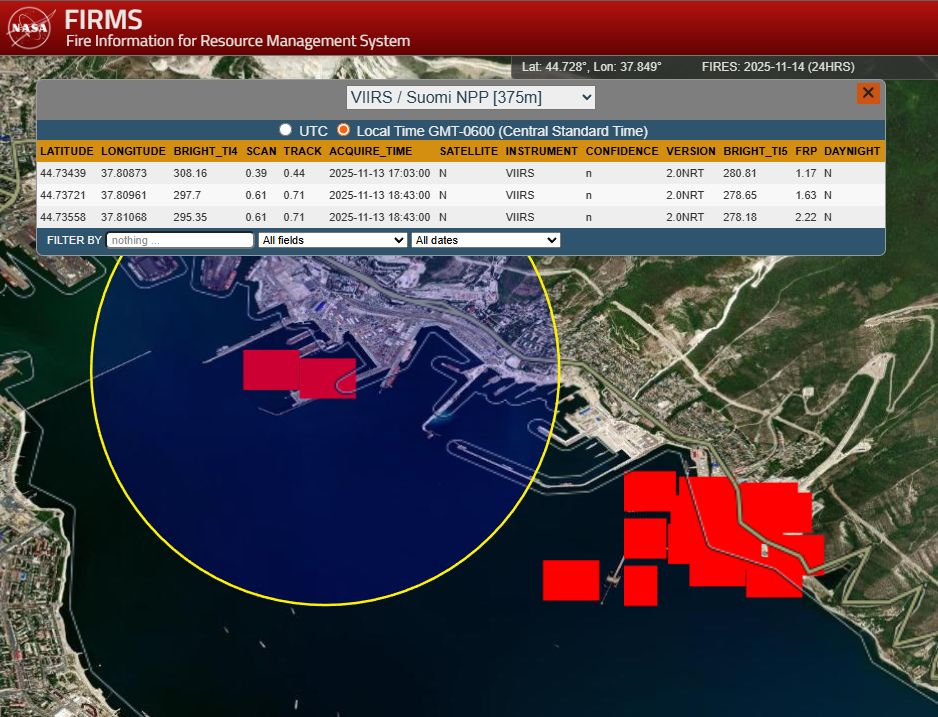Click FRP value 1.63
Viewport: 938px width, 717px height.
(806, 195)
